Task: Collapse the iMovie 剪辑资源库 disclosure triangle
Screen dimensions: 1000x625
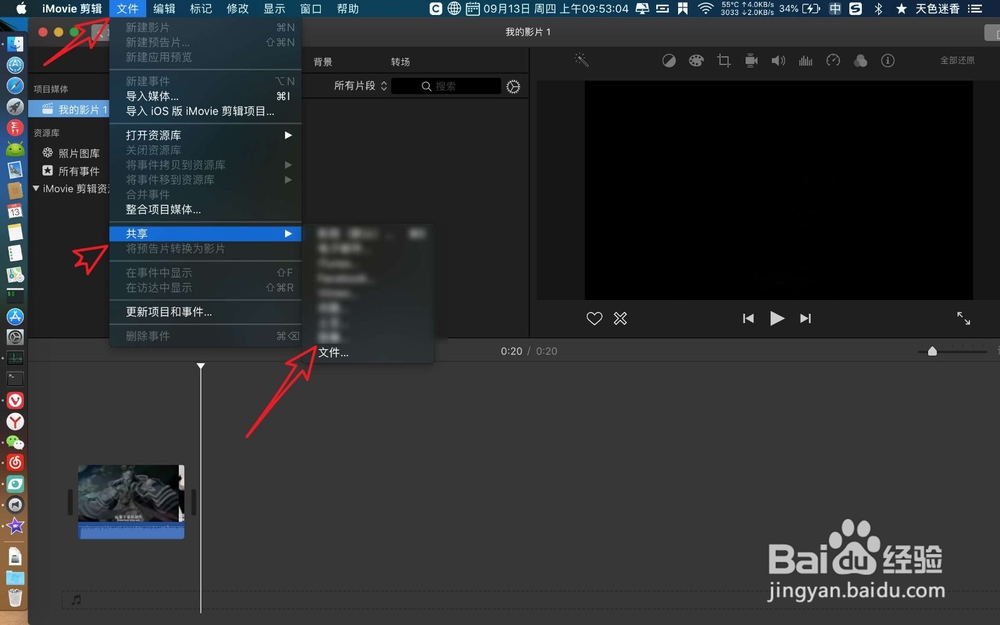Action: click(x=36, y=188)
